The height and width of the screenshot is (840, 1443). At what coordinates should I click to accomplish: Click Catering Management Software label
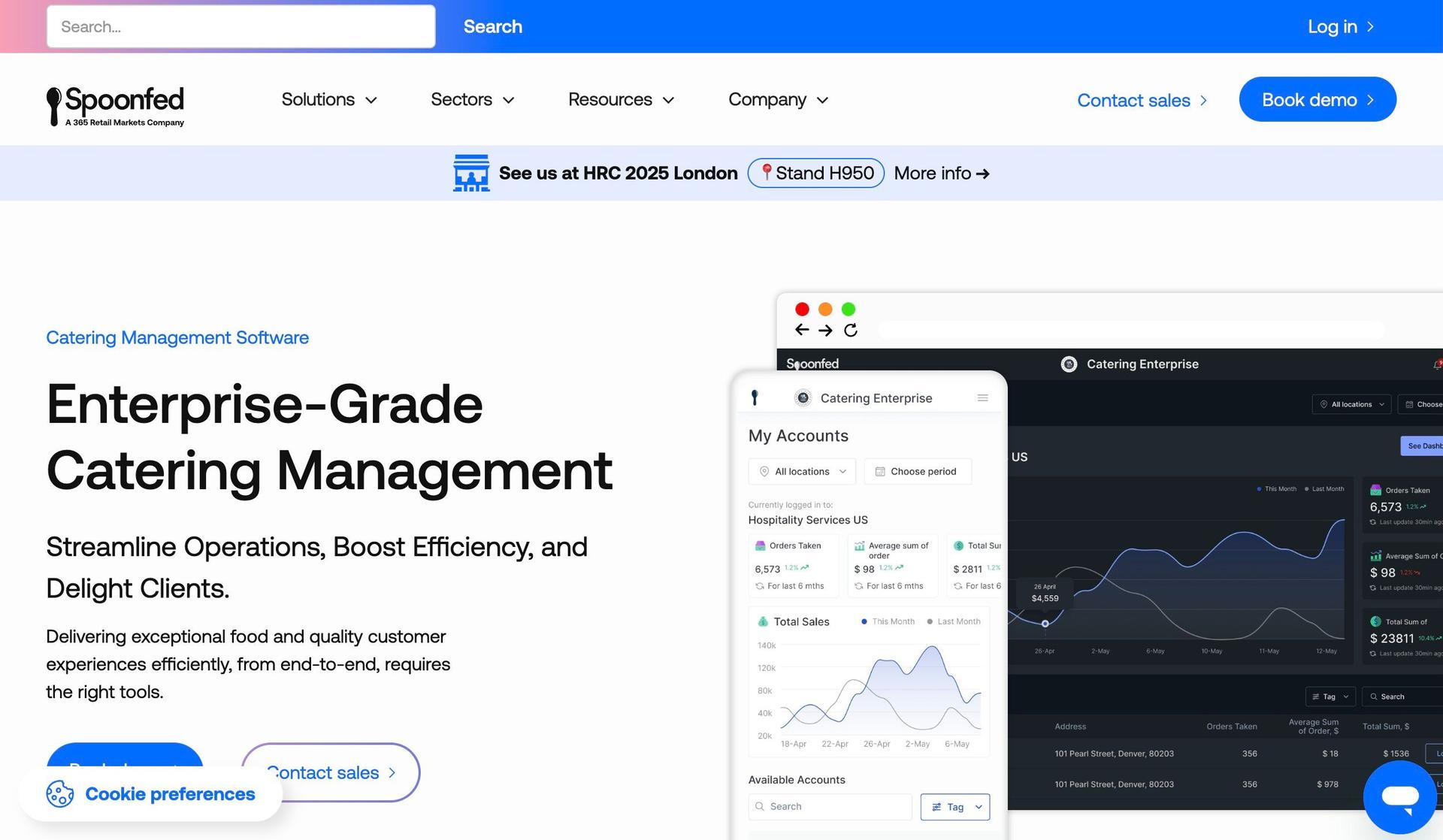[x=177, y=337]
